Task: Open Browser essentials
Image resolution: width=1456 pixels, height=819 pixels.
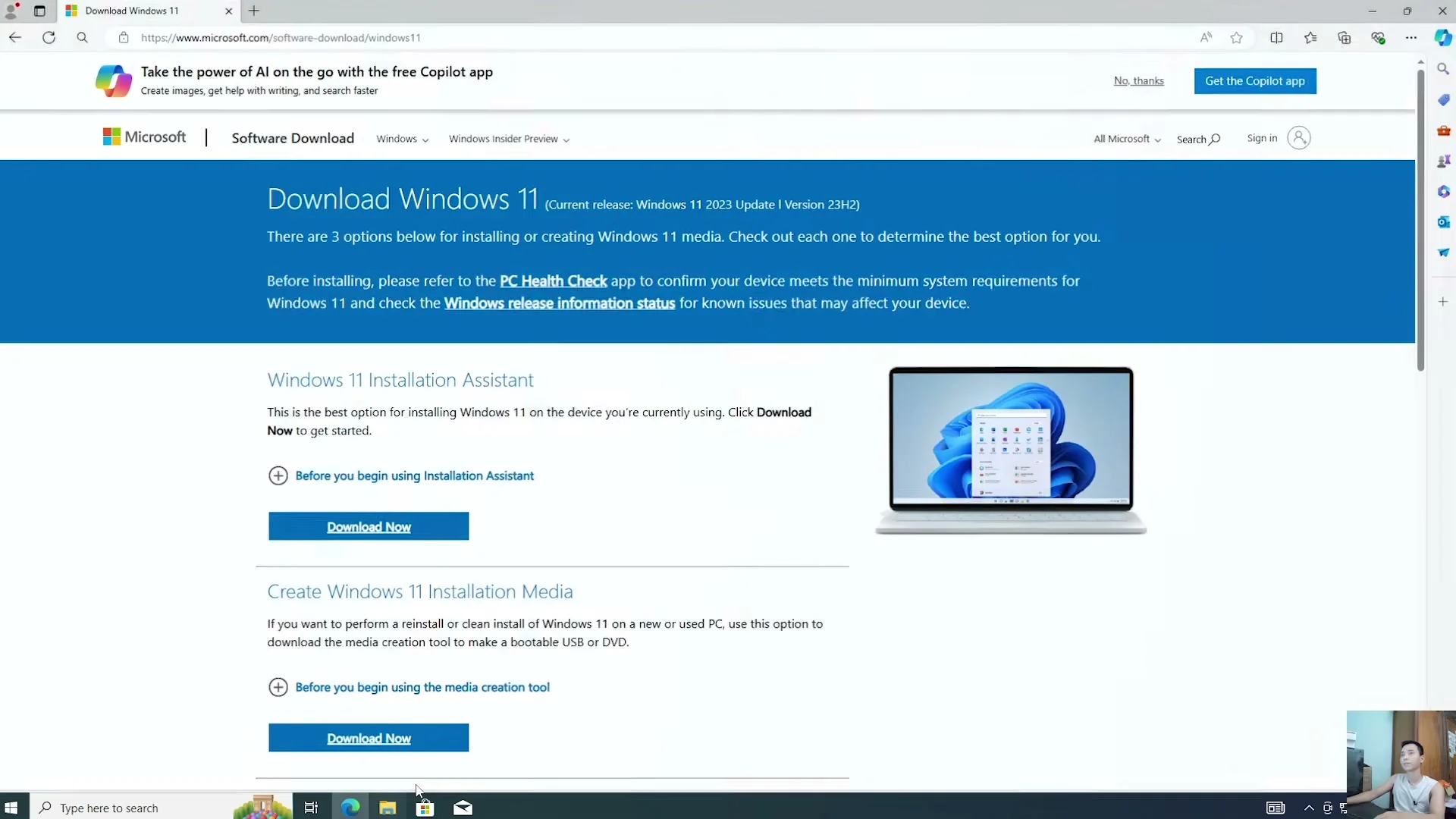Action: 1378,37
